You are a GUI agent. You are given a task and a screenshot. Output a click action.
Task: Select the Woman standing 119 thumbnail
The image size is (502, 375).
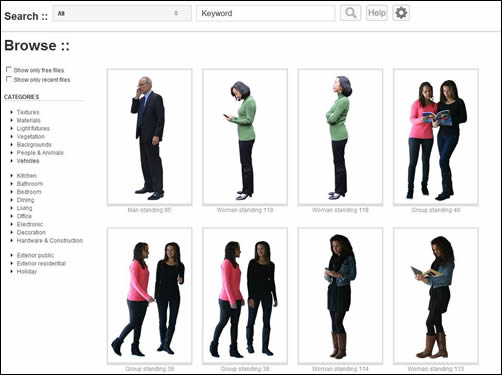tap(245, 137)
